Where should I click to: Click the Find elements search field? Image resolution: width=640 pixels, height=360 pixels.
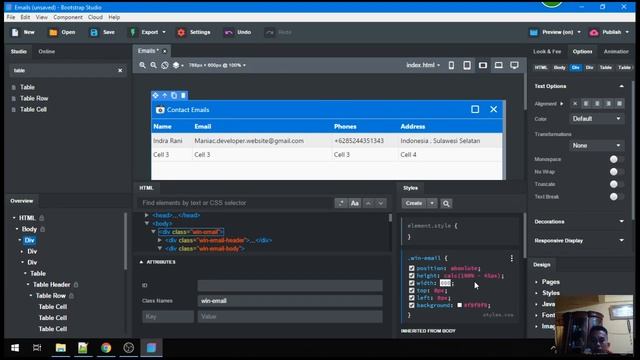(235, 203)
